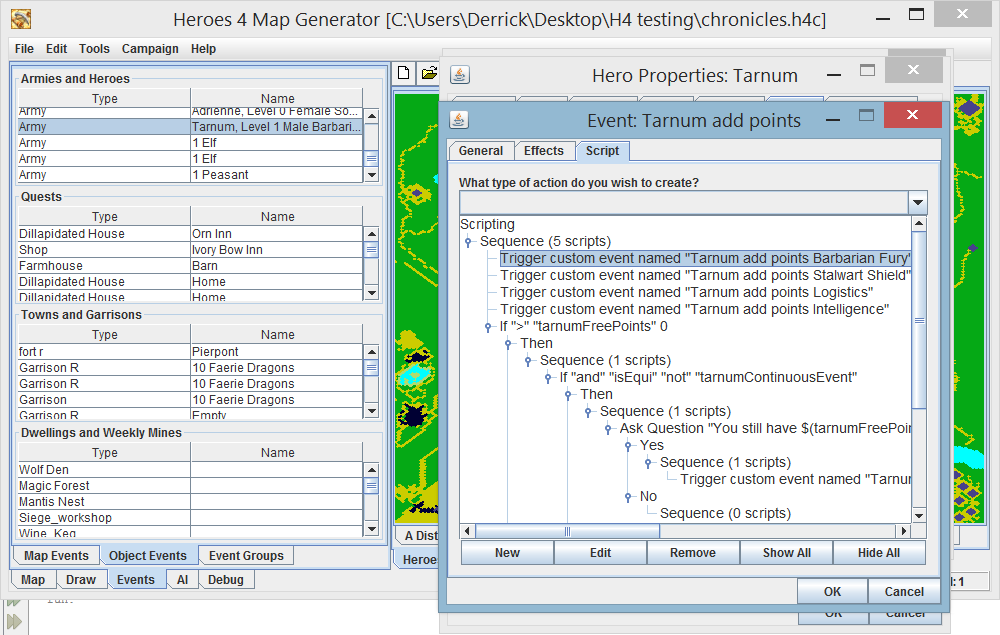Click the New script button
The width and height of the screenshot is (1000, 635).
507,553
